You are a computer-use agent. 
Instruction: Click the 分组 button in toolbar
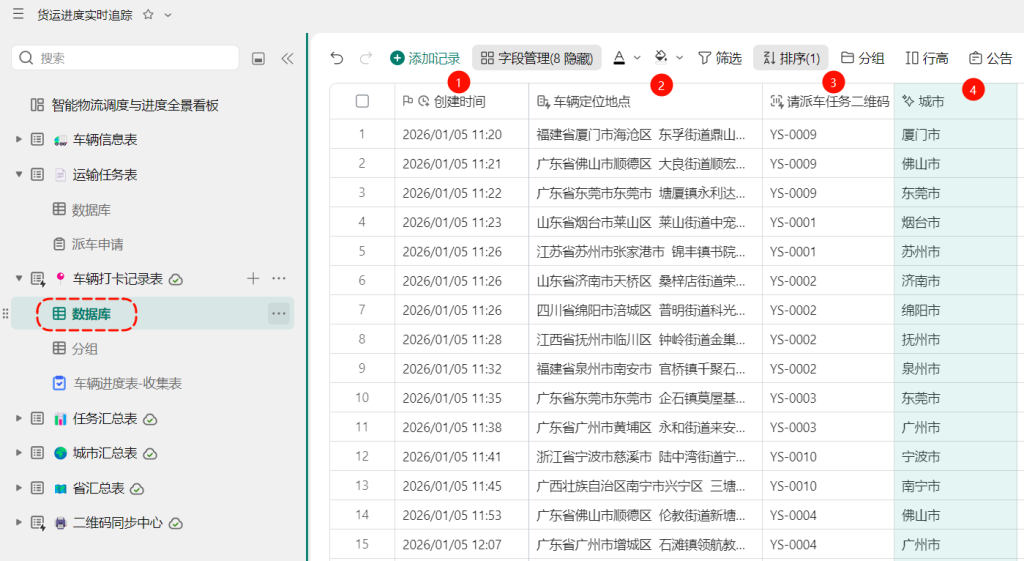coord(862,58)
